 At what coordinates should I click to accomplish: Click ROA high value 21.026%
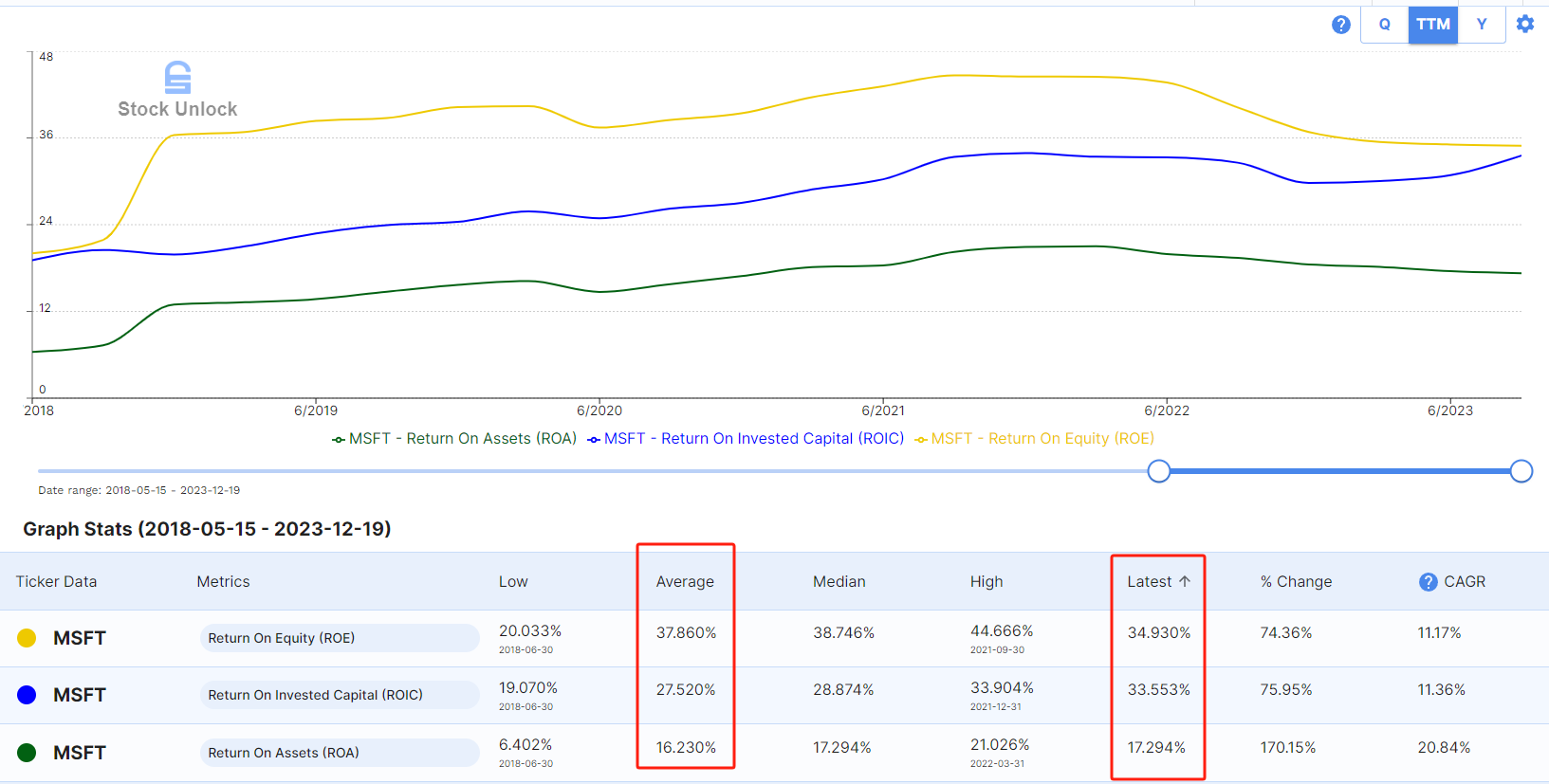point(1000,745)
